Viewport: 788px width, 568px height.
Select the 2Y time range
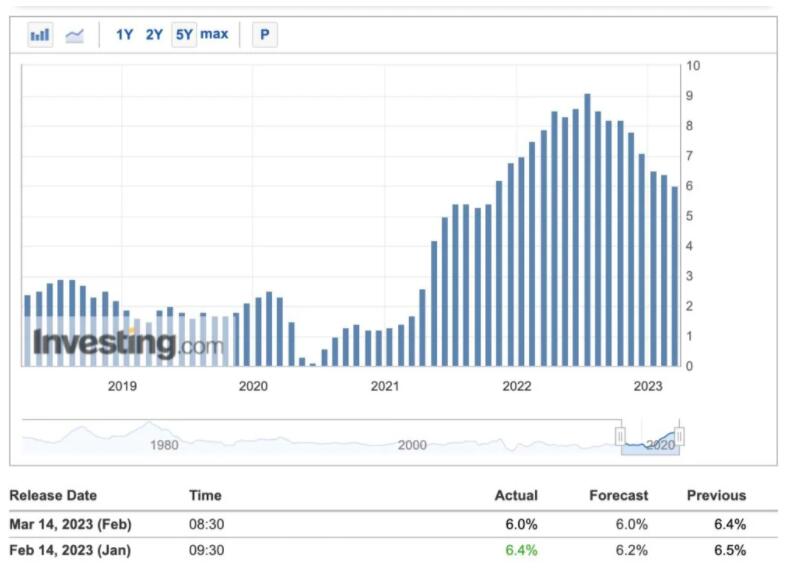point(154,35)
